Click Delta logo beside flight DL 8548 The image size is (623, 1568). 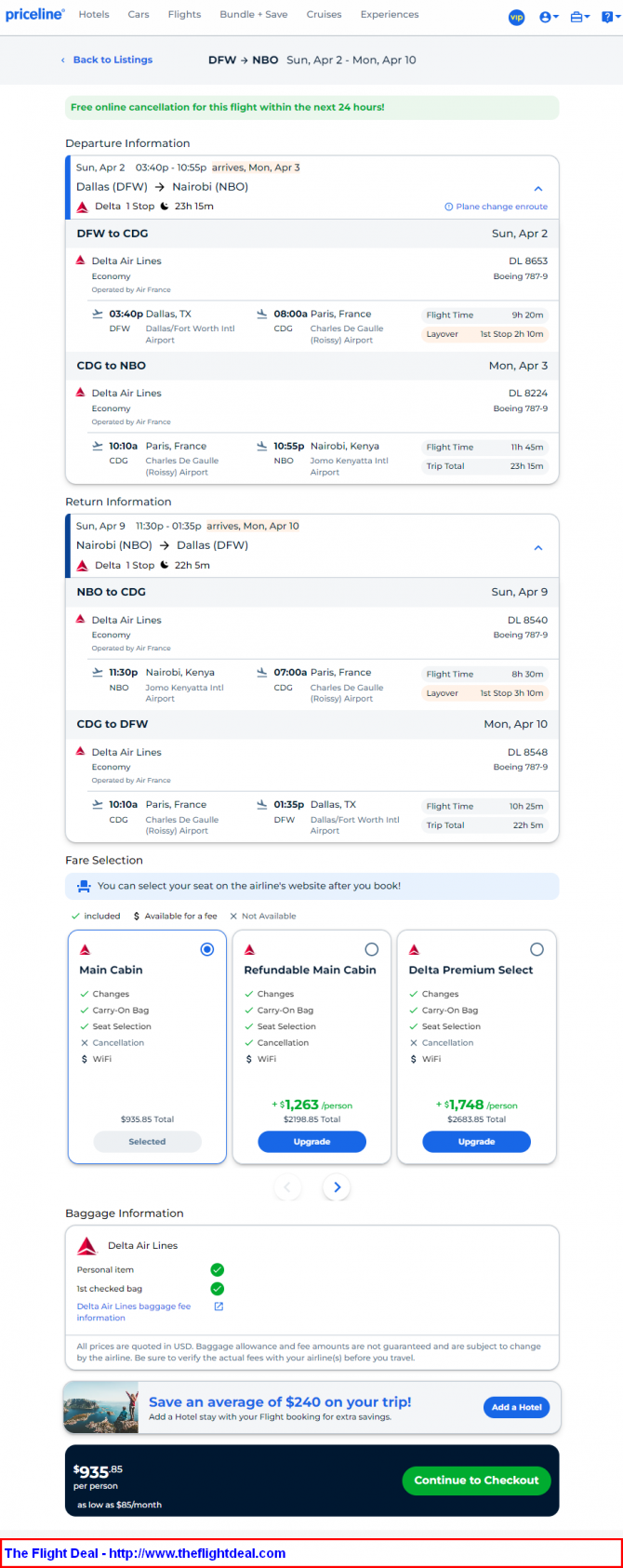[x=81, y=752]
